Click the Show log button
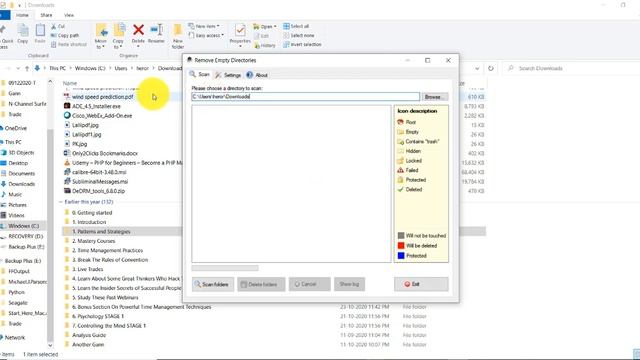Screen dimensions: 640x360 tap(349, 284)
